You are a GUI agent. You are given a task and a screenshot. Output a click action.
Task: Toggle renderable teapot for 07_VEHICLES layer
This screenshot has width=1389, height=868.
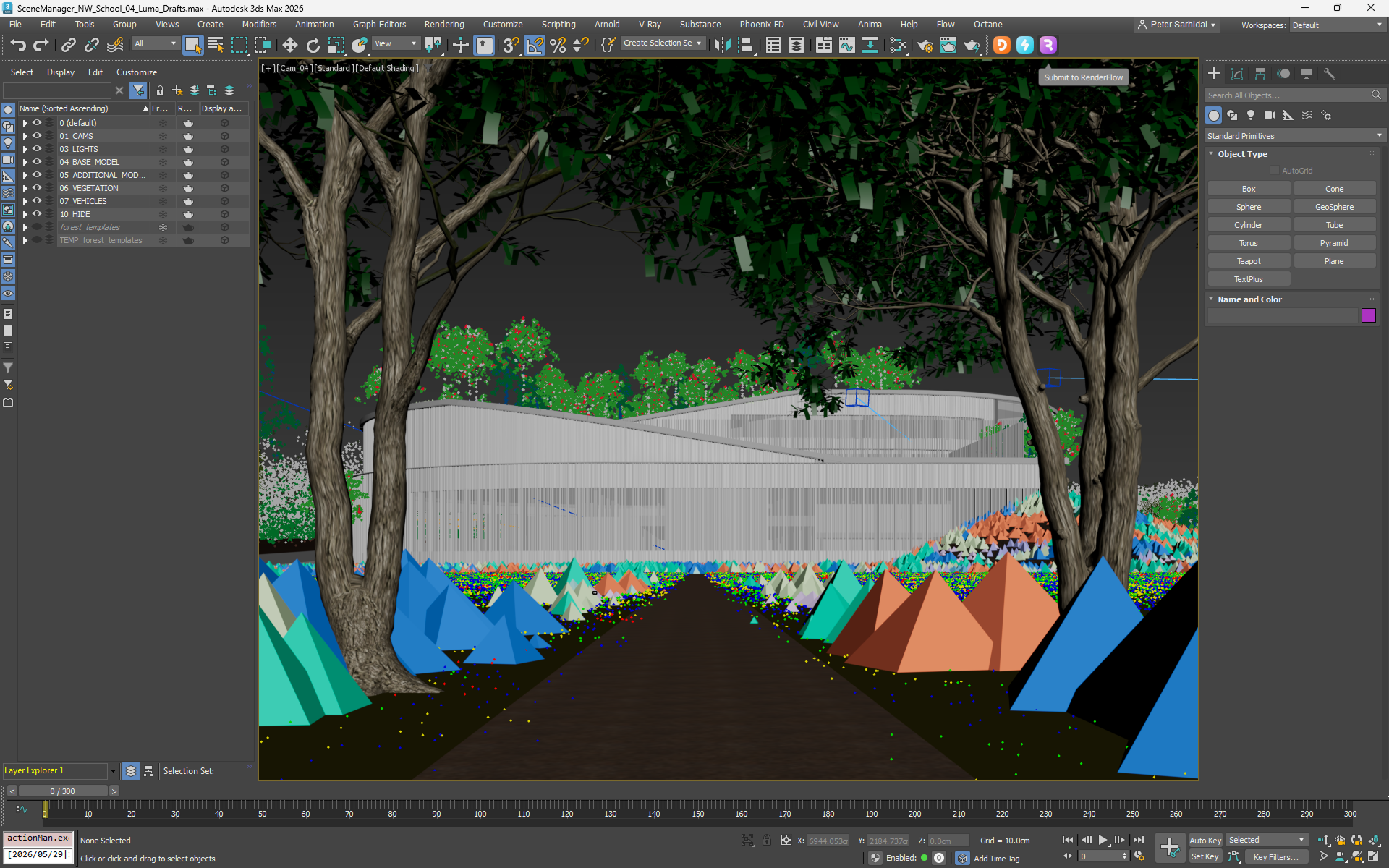pos(188,201)
